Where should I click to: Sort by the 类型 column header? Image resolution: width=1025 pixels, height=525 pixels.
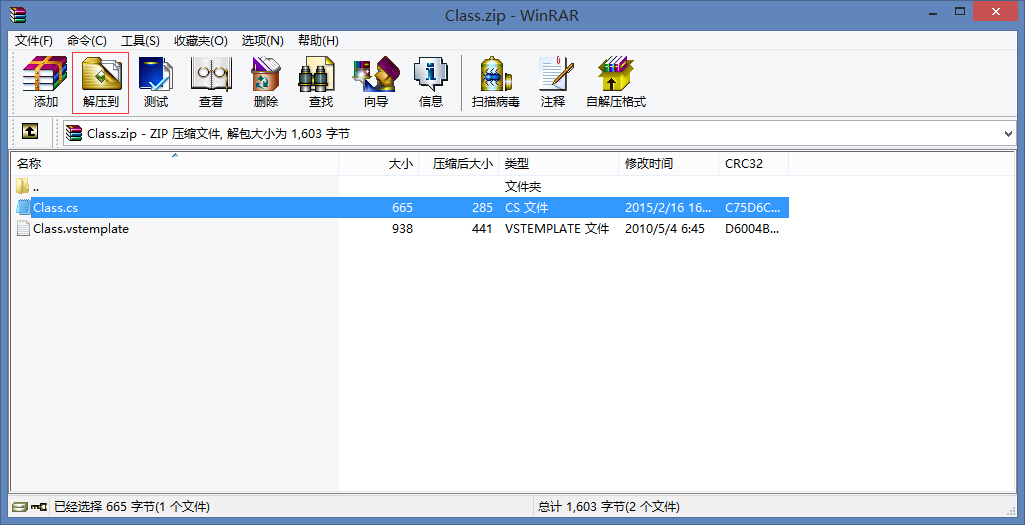coord(558,163)
